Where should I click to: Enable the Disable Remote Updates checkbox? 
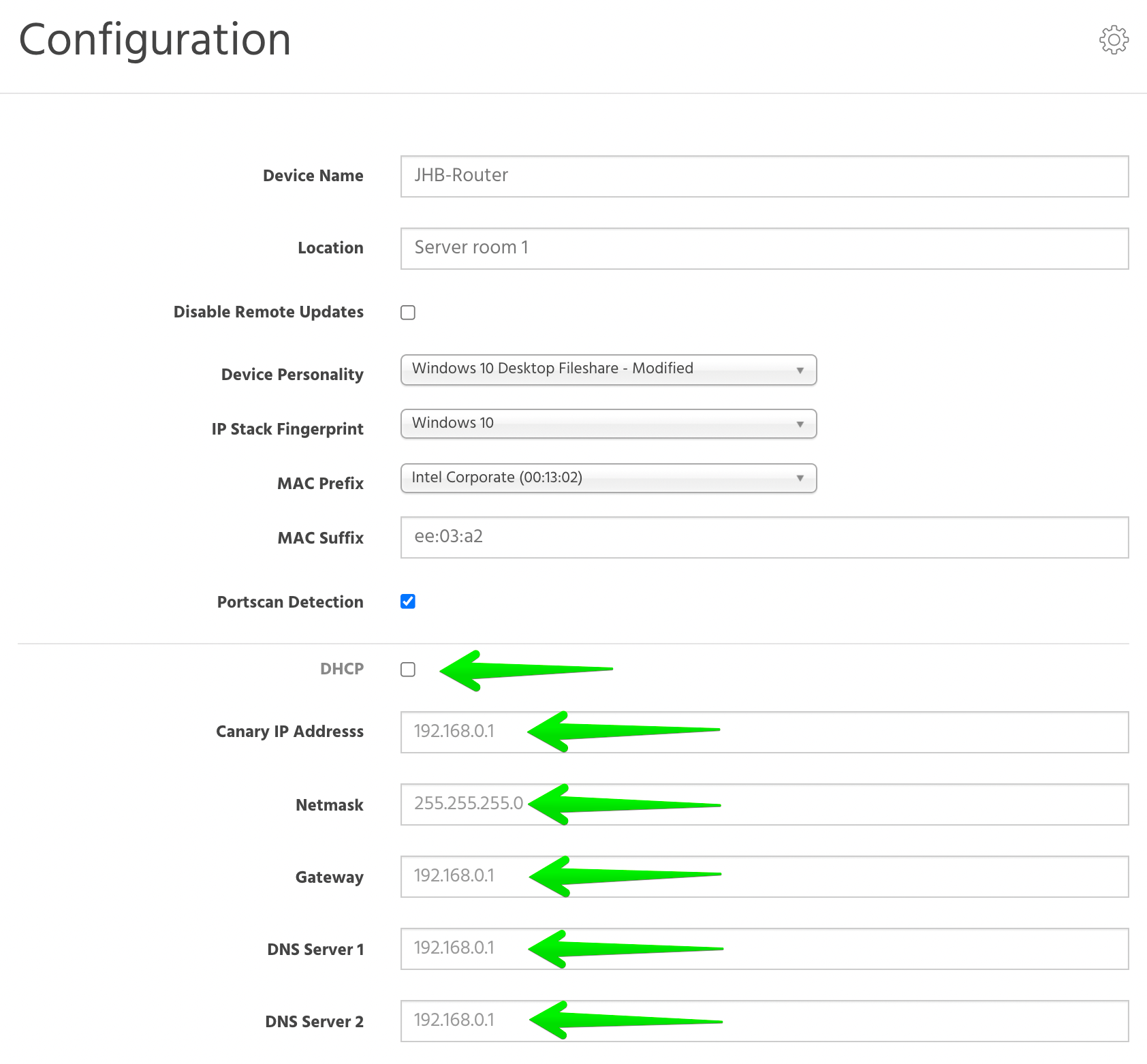408,312
